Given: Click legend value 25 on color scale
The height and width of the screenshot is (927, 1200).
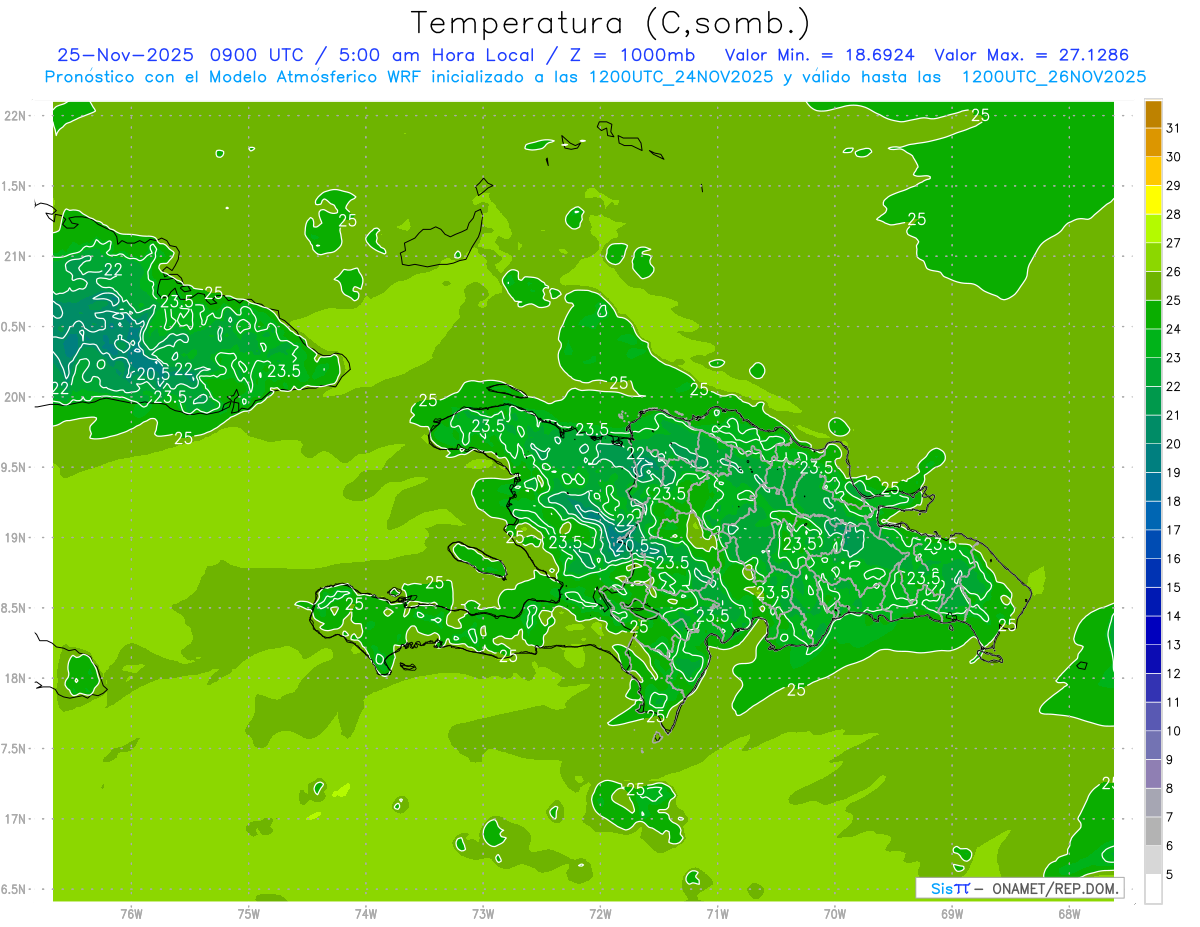Looking at the screenshot, I should click(x=1174, y=300).
